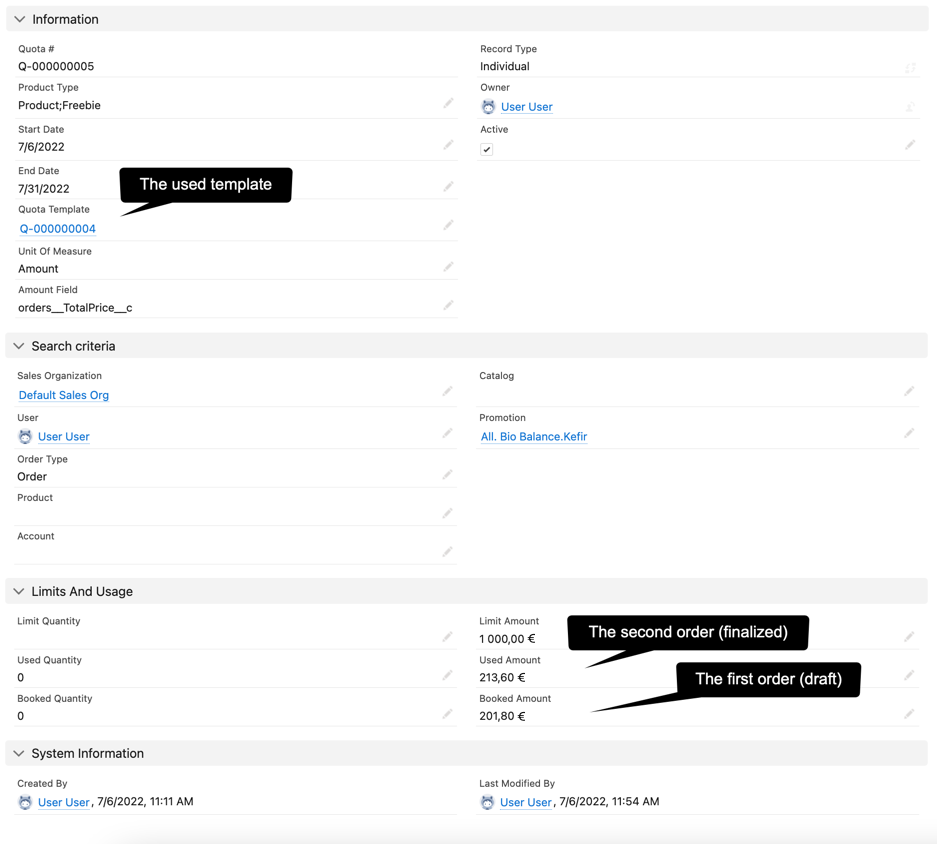
Task: Click the change owner icon beside Owner
Action: [910, 106]
